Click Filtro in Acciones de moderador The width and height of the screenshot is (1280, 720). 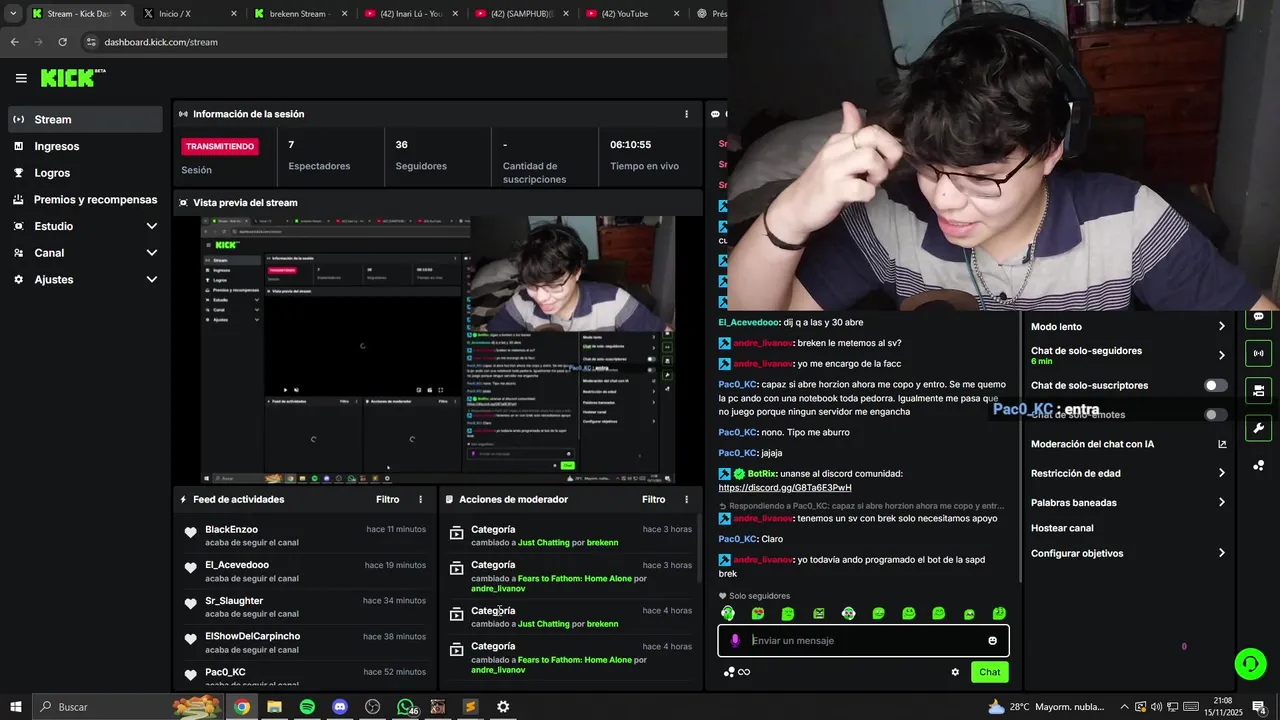click(653, 499)
